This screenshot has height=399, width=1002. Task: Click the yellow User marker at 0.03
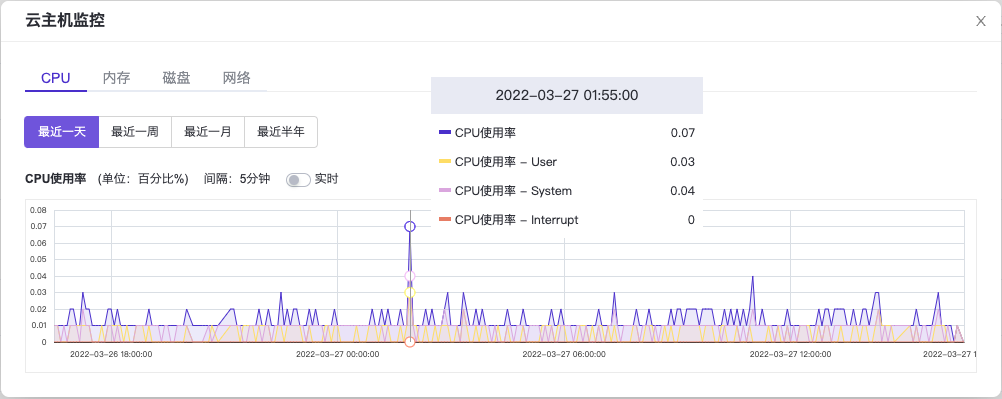[x=410, y=292]
